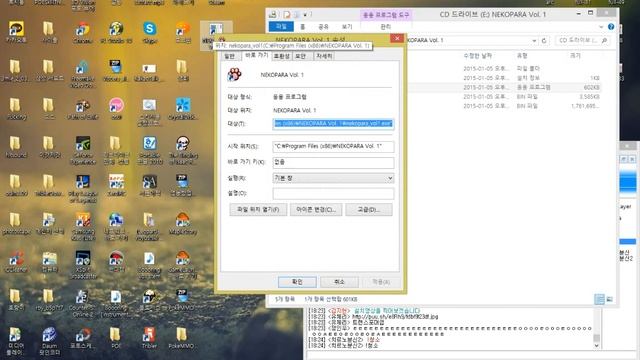The width and height of the screenshot is (640, 360).
Task: Select the 602KB 응용 프로그램 file row
Action: click(x=504, y=87)
